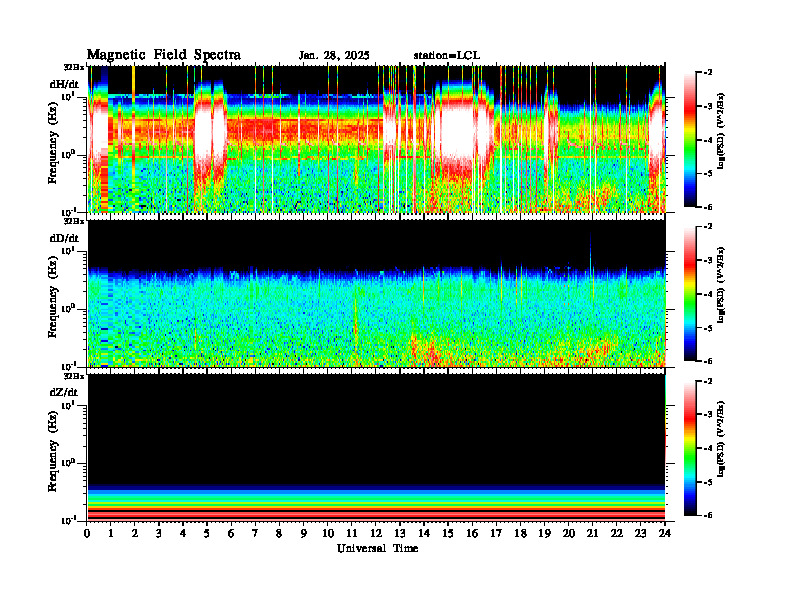Image resolution: width=792 pixels, height=612 pixels.
Task: Click hour "21" on the Universal Time axis
Action: point(592,533)
